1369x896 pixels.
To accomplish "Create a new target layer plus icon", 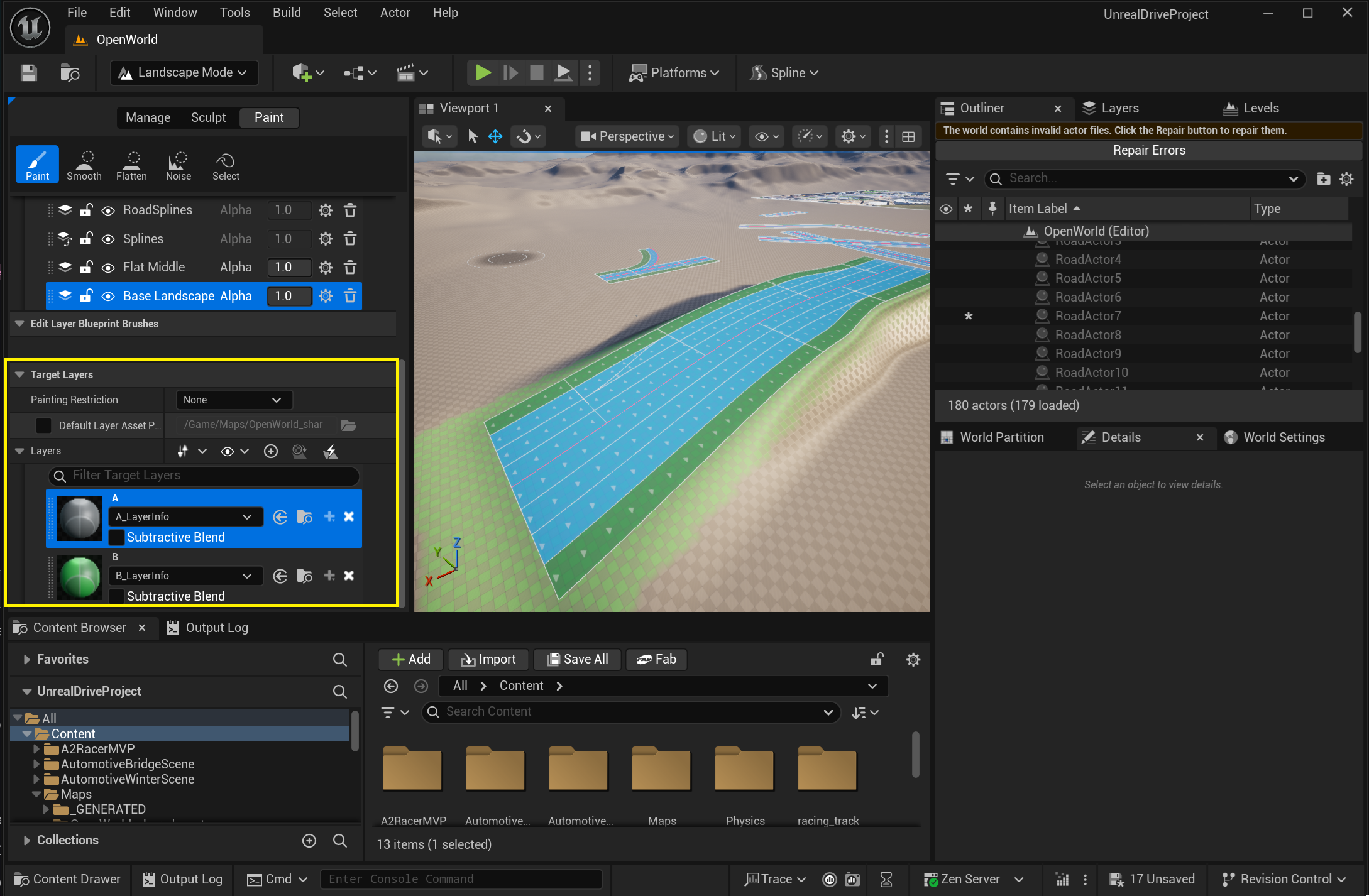I will click(x=271, y=451).
